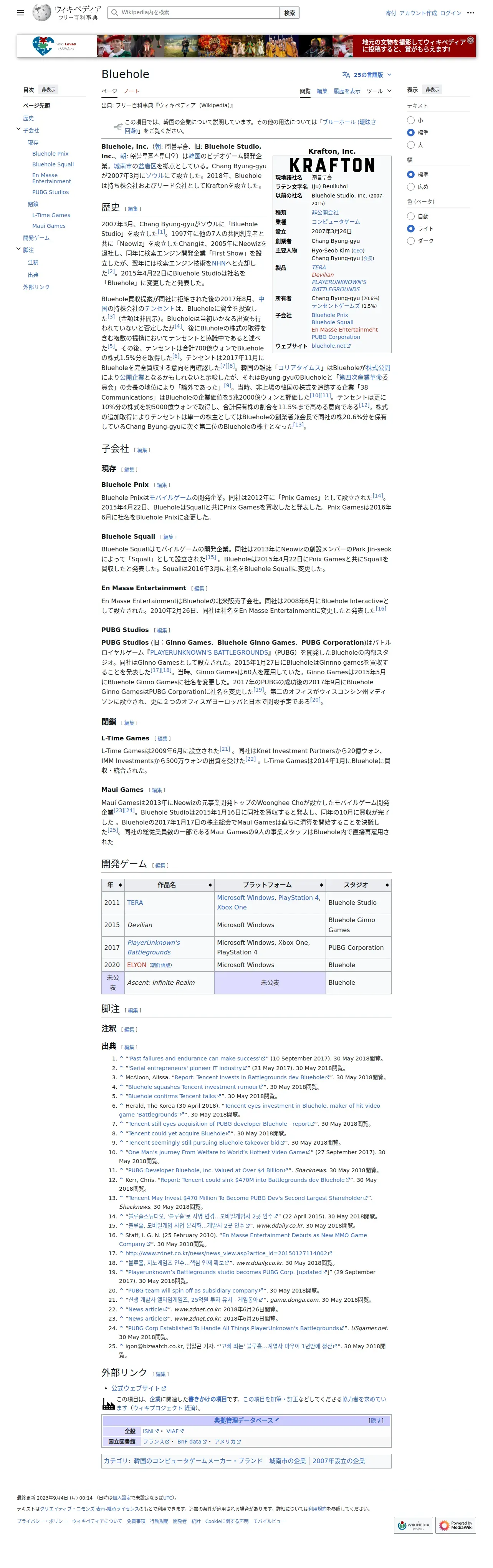Sort the games table by 作品名 column
The width and height of the screenshot is (493, 1568).
pyautogui.click(x=210, y=885)
